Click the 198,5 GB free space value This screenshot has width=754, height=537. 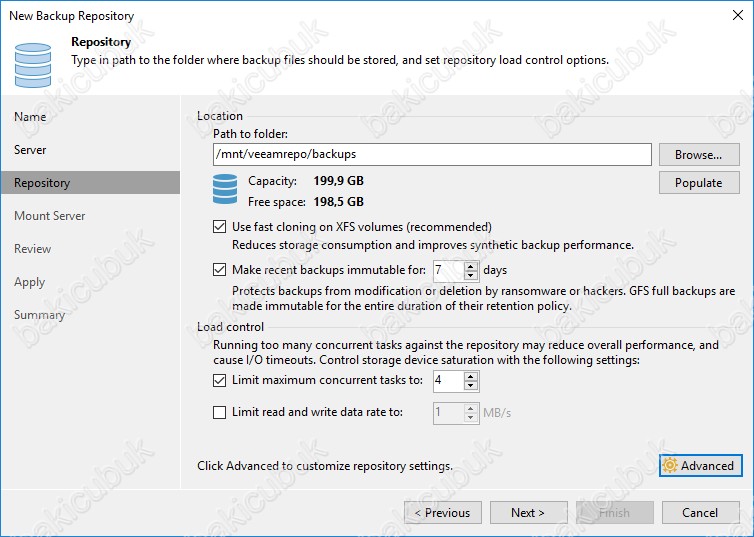339,201
